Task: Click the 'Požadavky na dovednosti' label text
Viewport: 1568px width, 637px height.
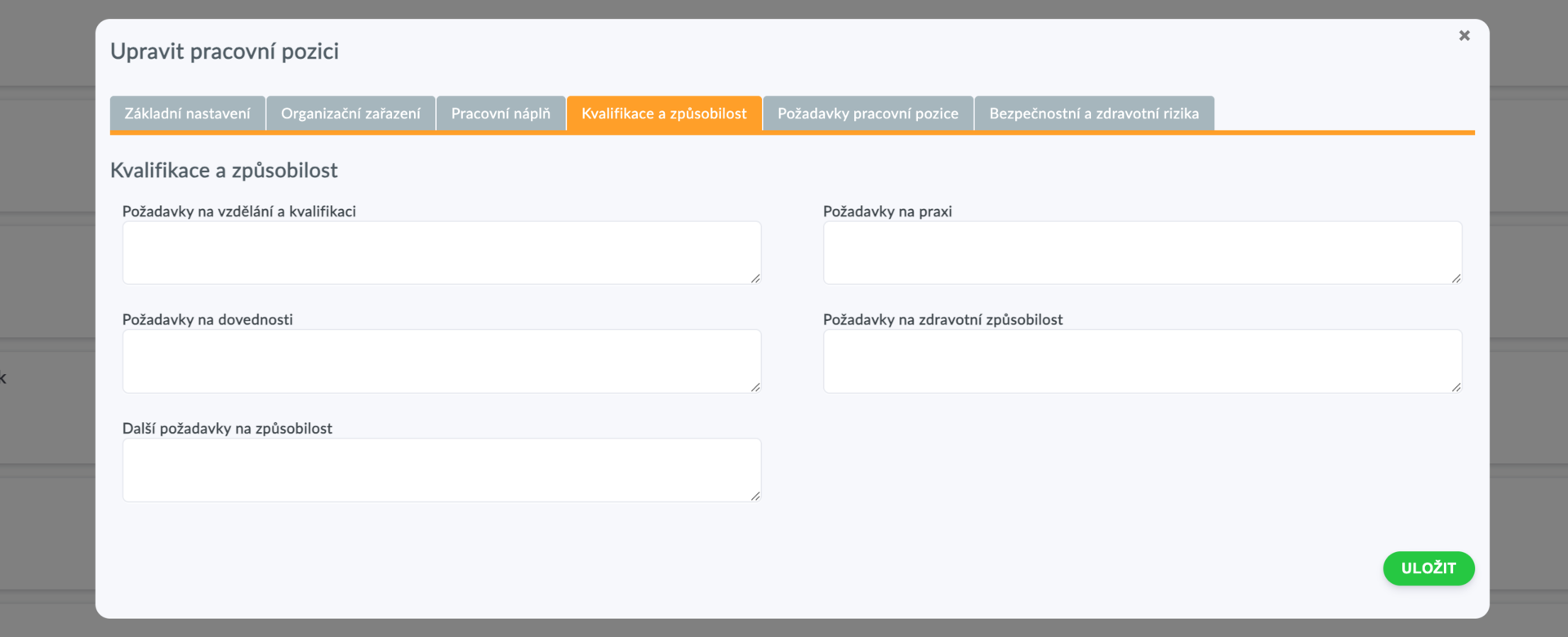Action: pyautogui.click(x=207, y=320)
